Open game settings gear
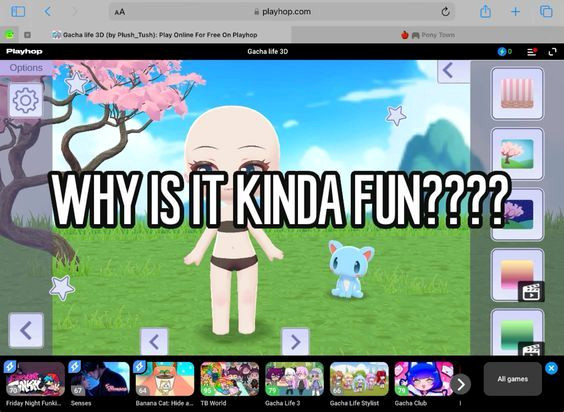This screenshot has width=564, height=412. [26, 100]
